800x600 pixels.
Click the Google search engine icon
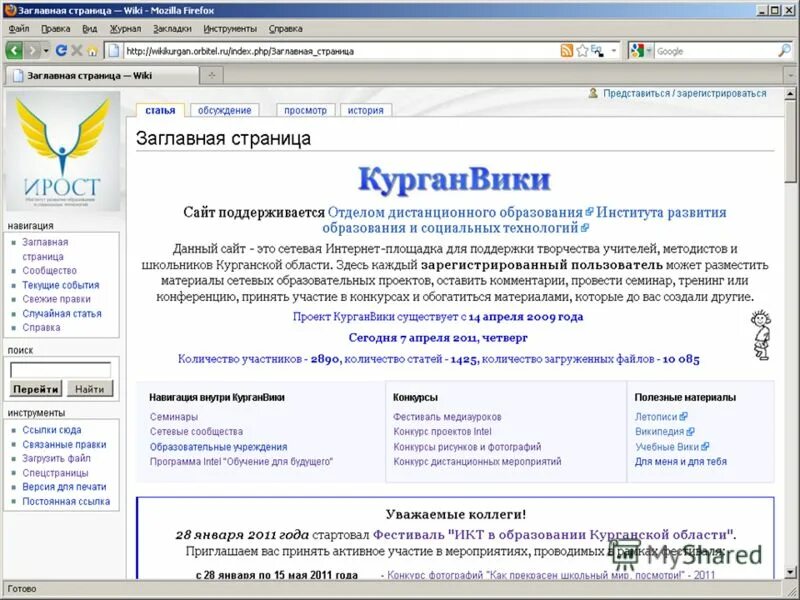(x=639, y=50)
